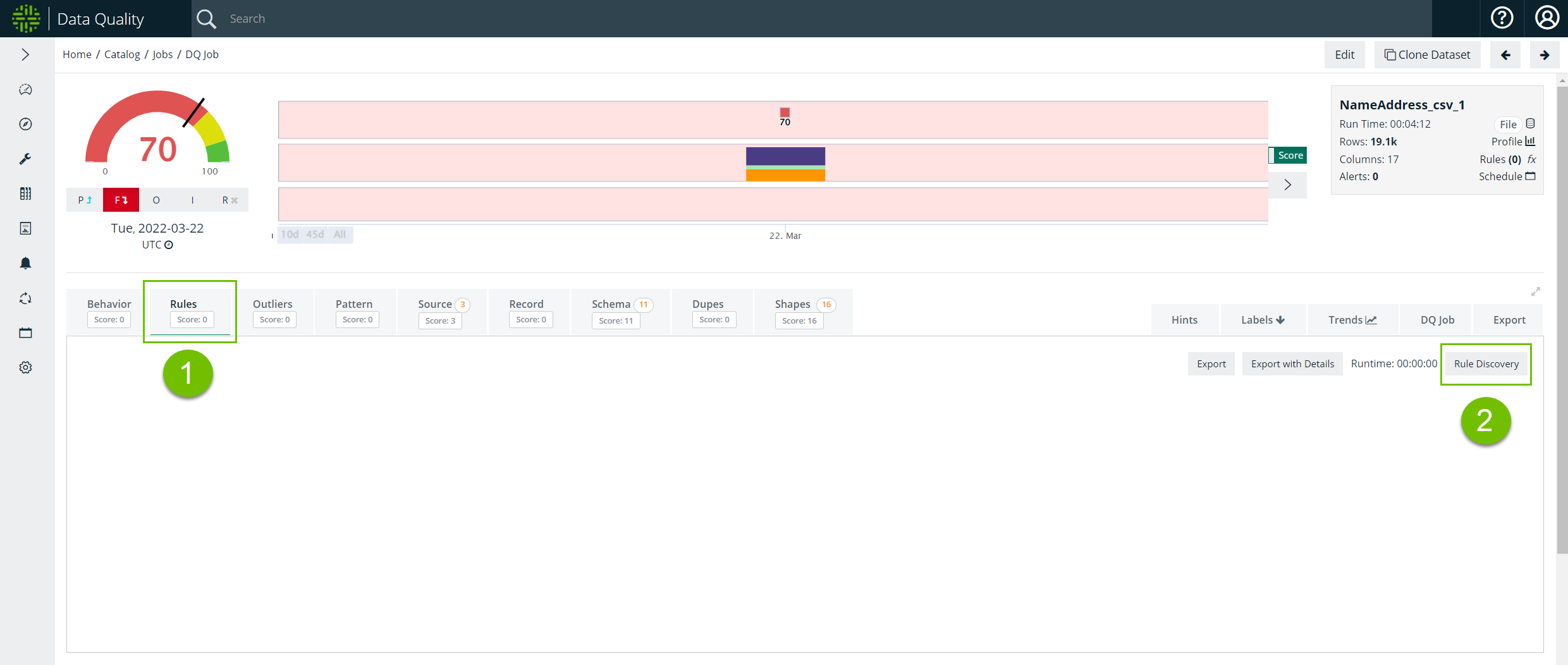Click the purple bar in the chart
The image size is (1568, 665).
coord(785,156)
